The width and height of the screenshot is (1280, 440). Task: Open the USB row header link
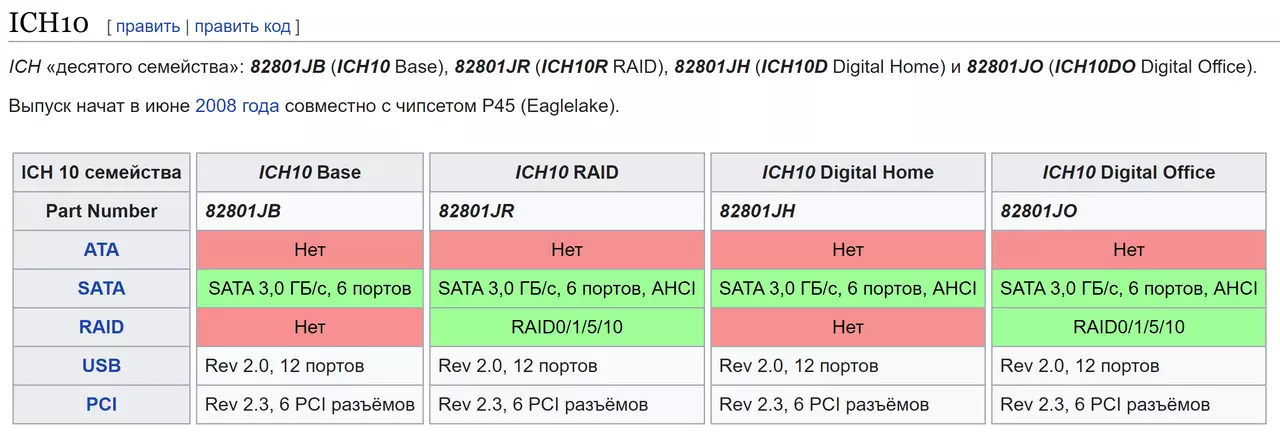click(102, 366)
